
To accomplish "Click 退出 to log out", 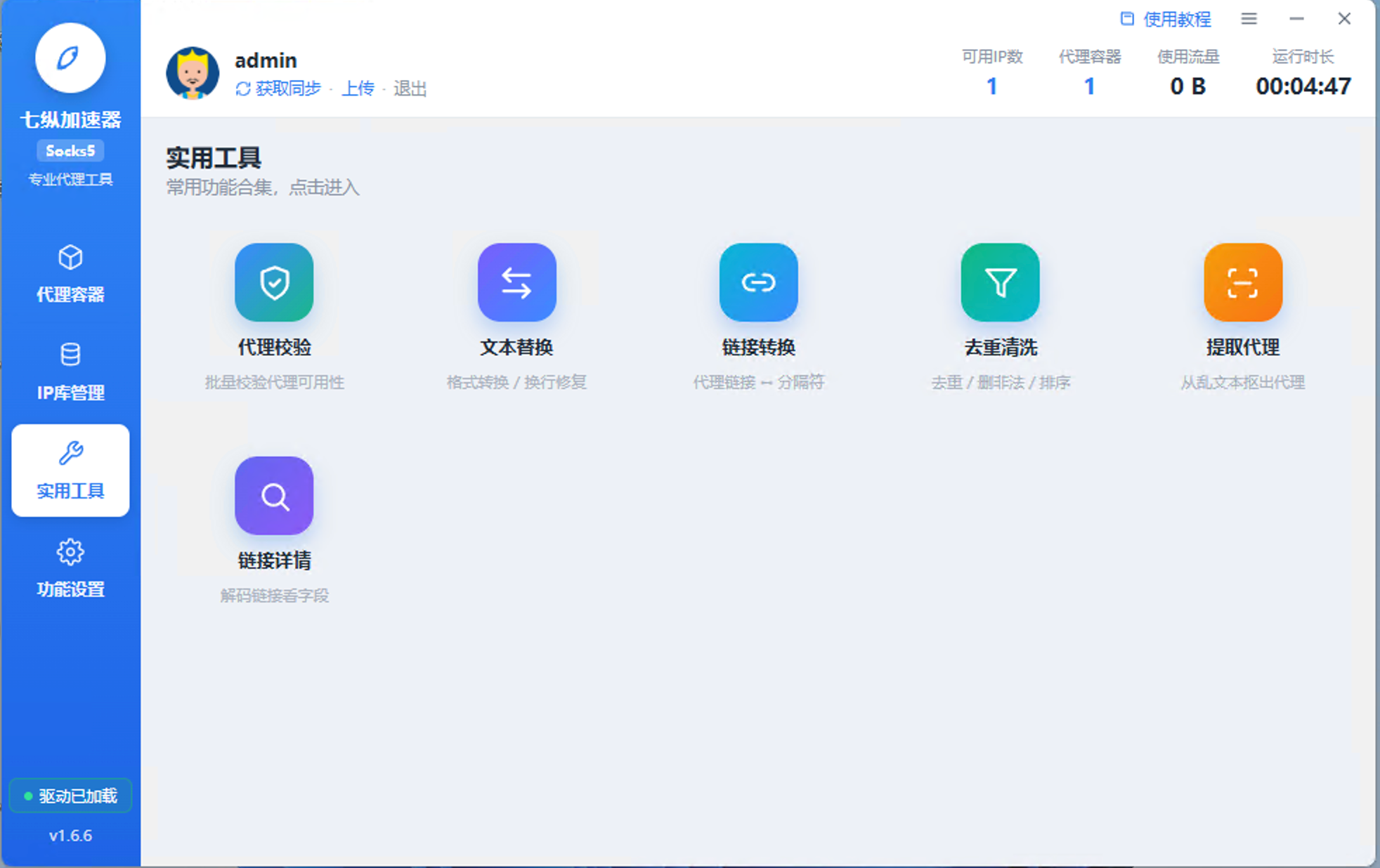I will (410, 89).
